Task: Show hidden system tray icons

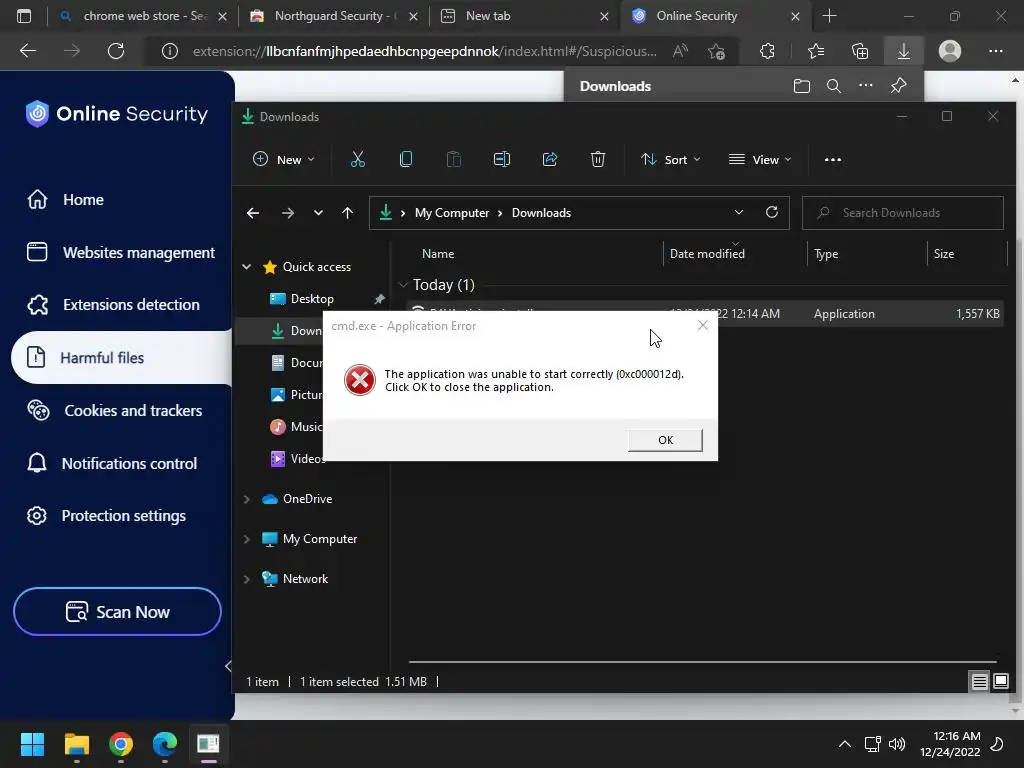Action: pos(844,744)
